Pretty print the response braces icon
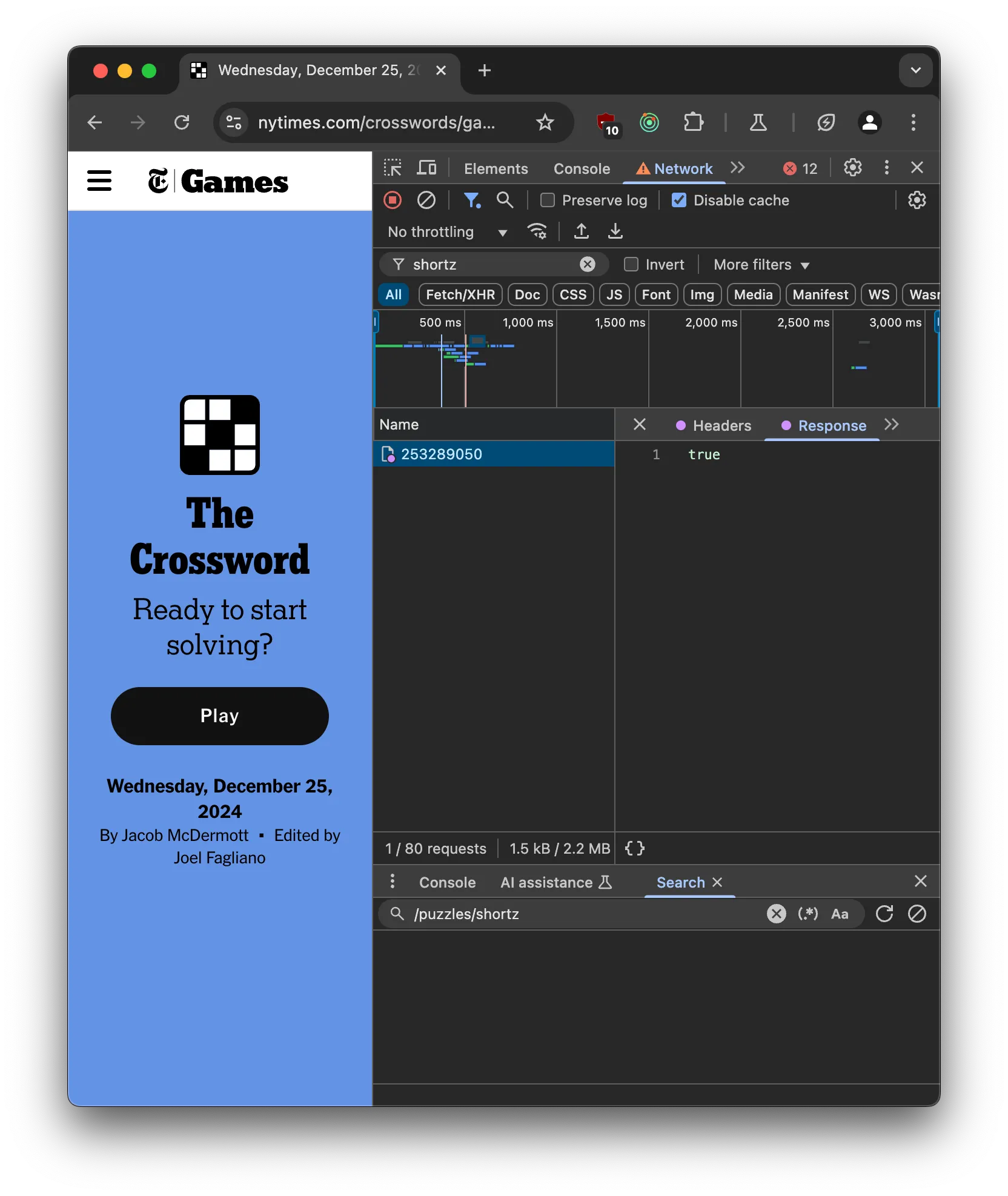The width and height of the screenshot is (1008, 1196). [634, 848]
